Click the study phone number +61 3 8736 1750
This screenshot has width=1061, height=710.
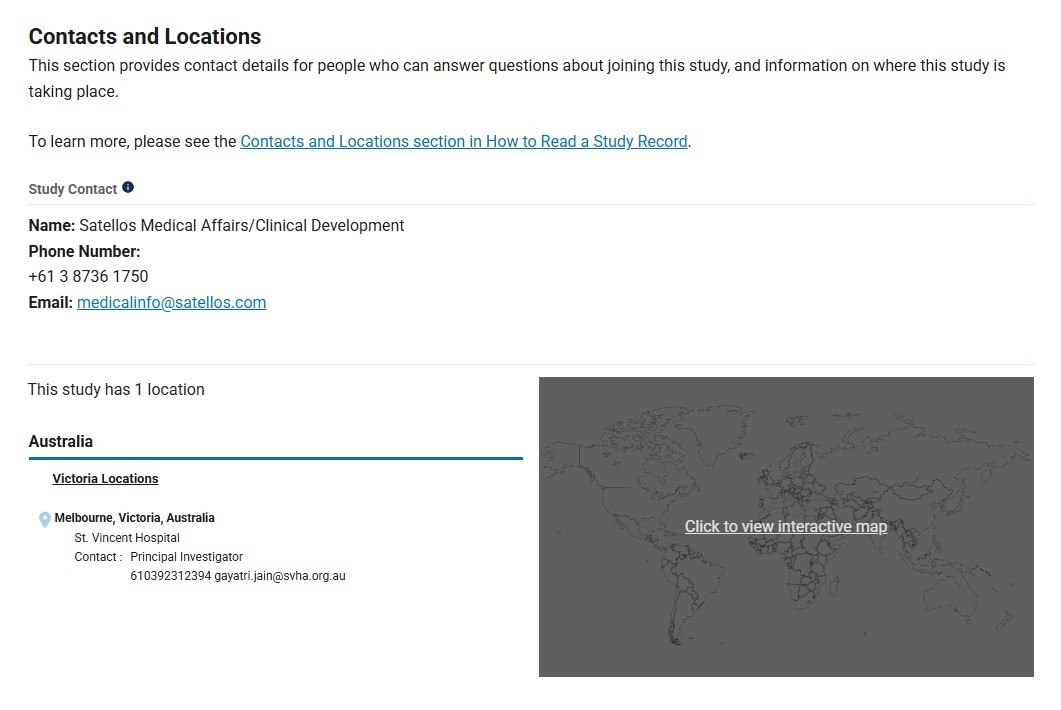tap(88, 277)
